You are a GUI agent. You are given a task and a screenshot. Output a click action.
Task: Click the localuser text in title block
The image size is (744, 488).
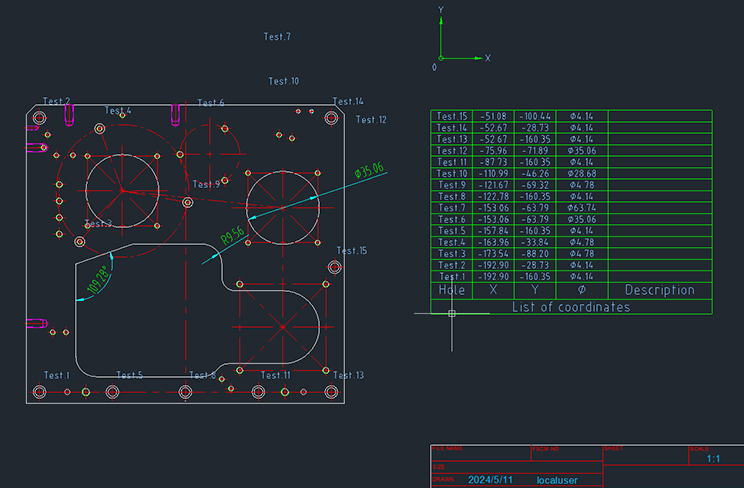559,480
